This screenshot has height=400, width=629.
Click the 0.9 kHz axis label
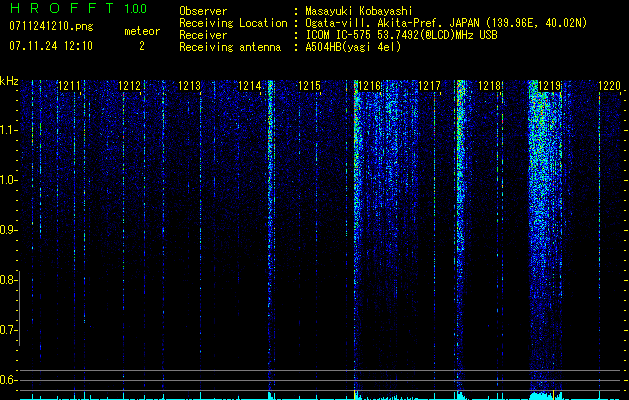click(x=8, y=230)
